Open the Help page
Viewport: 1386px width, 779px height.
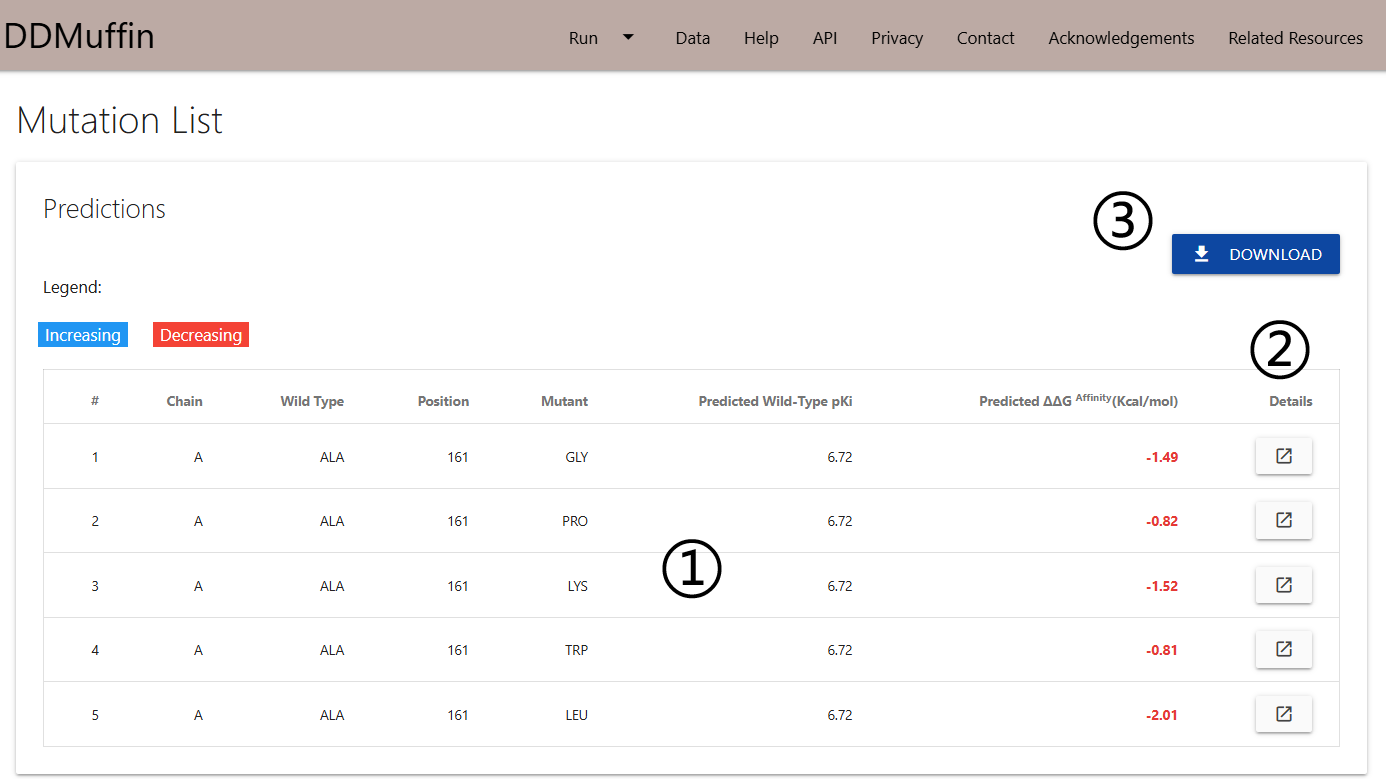761,38
